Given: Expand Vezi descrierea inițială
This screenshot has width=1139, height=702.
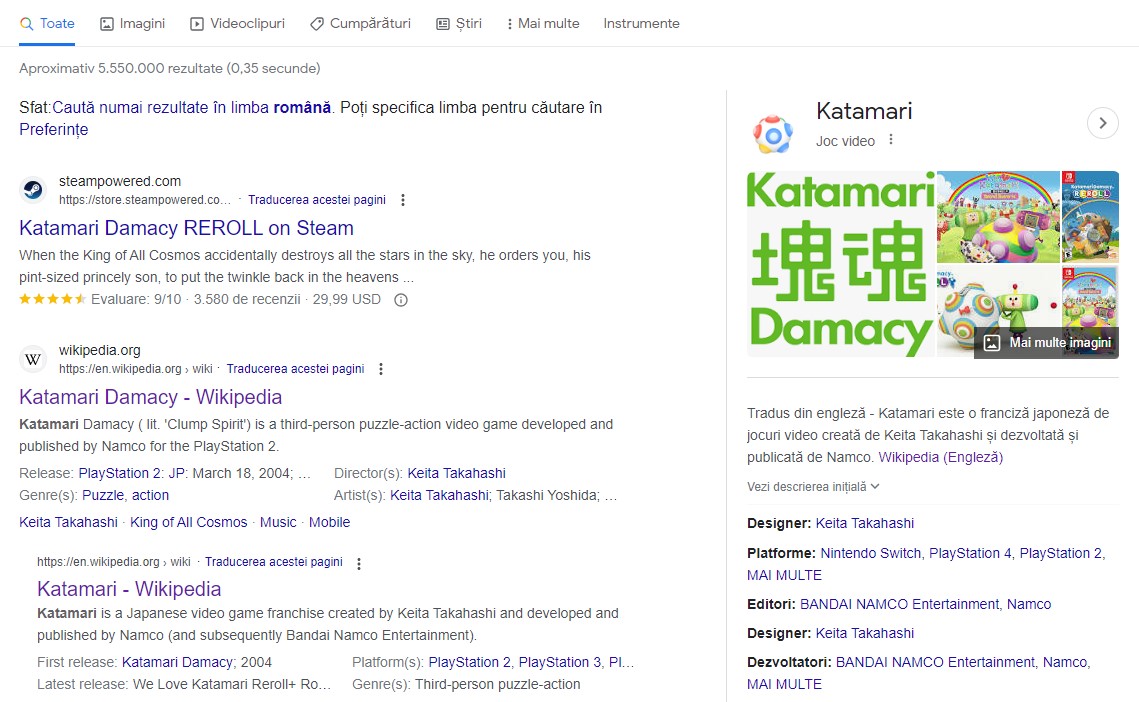Looking at the screenshot, I should 813,486.
